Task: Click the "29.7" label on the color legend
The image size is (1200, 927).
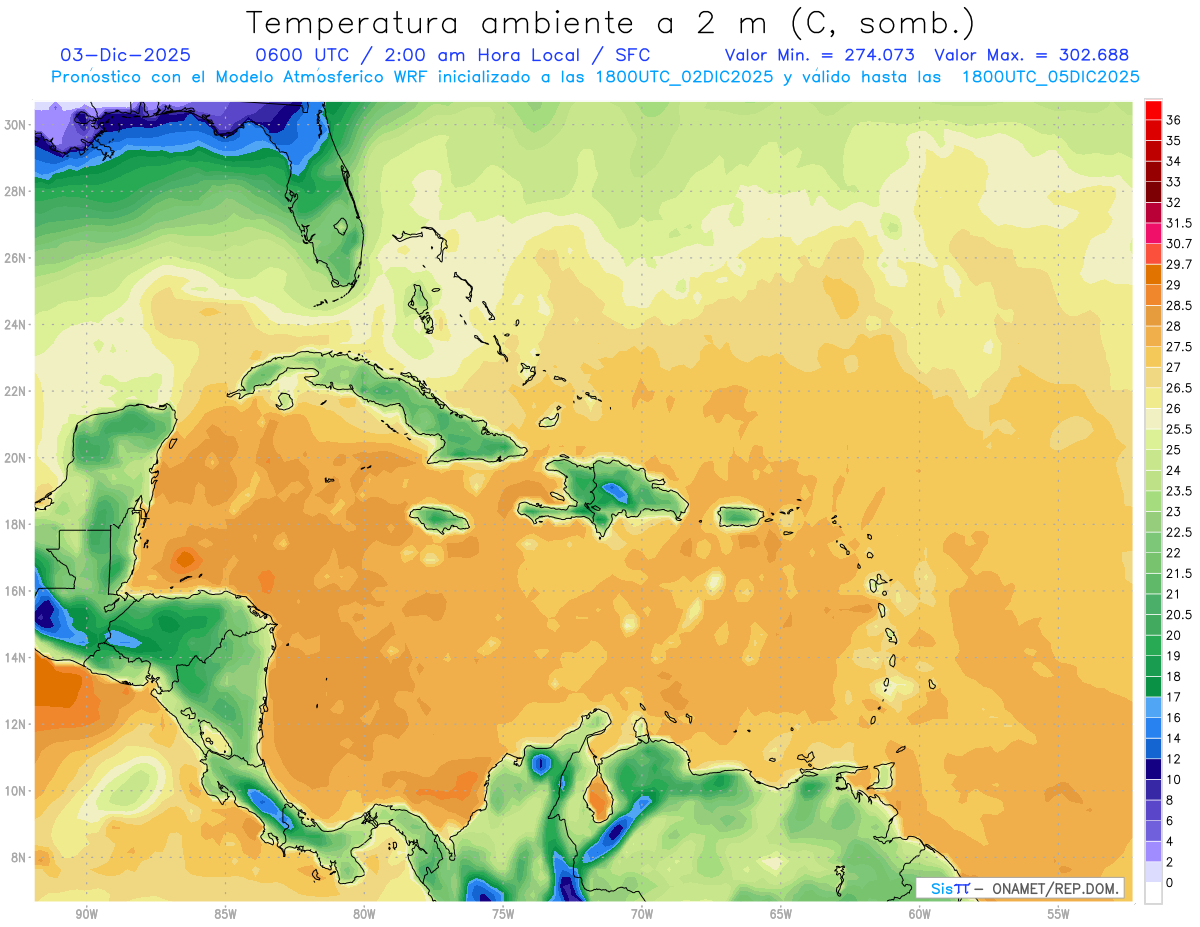Action: point(1179,265)
